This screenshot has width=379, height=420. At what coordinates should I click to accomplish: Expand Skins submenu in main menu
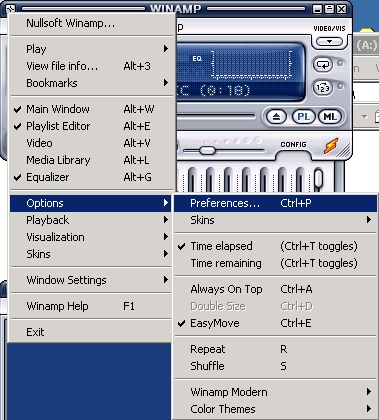pos(91,254)
